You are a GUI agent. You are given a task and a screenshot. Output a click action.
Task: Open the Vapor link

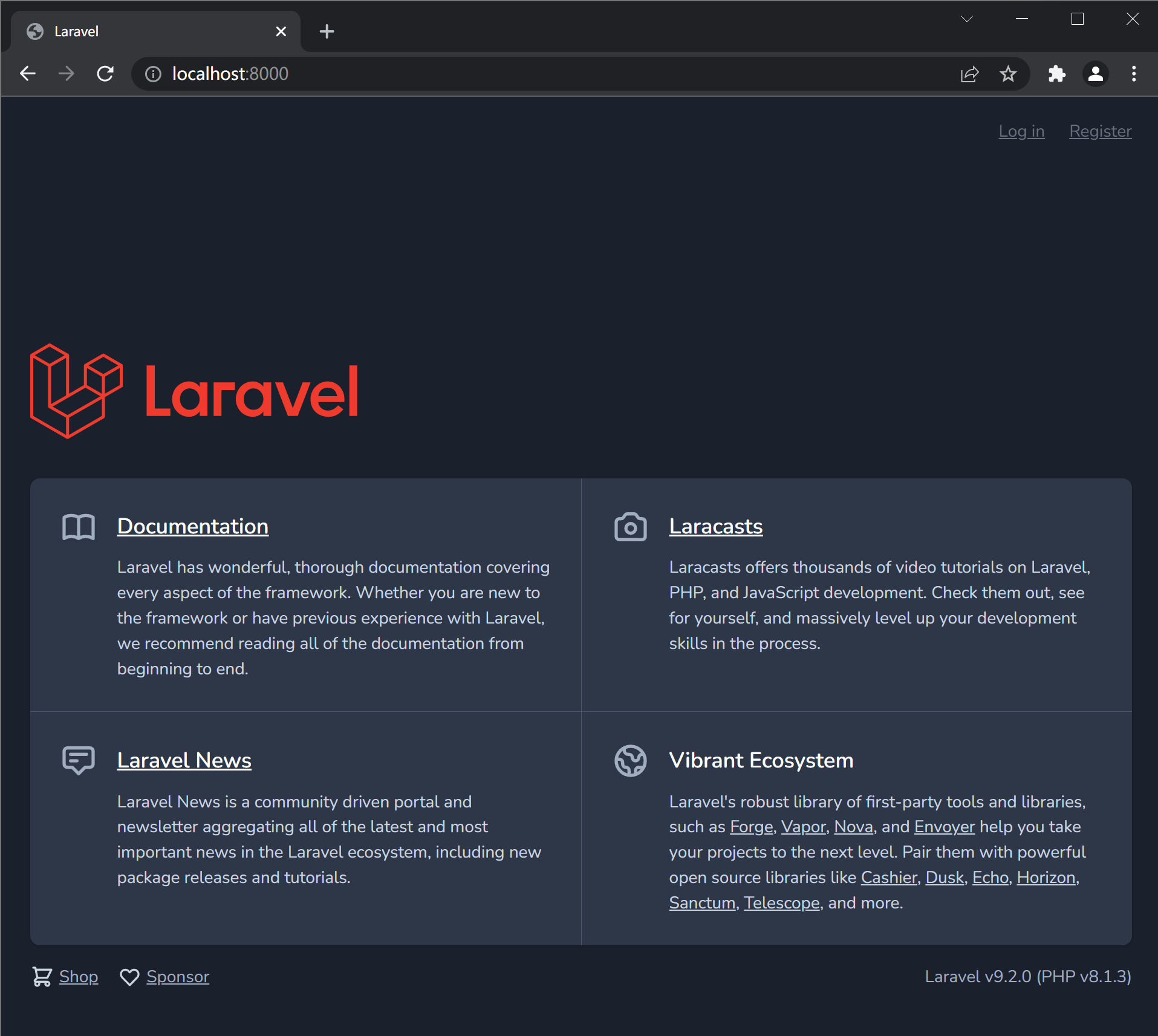[x=804, y=827]
